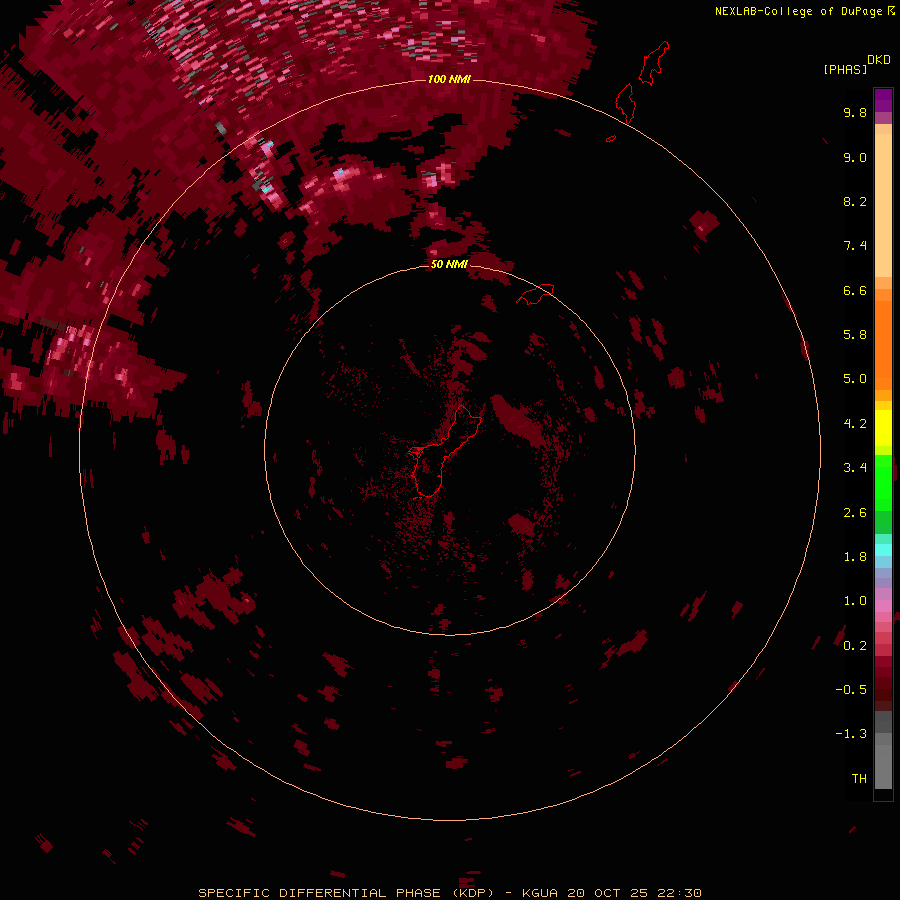Click the KGUA station ID in the caption
900x900 pixels.
click(540, 893)
